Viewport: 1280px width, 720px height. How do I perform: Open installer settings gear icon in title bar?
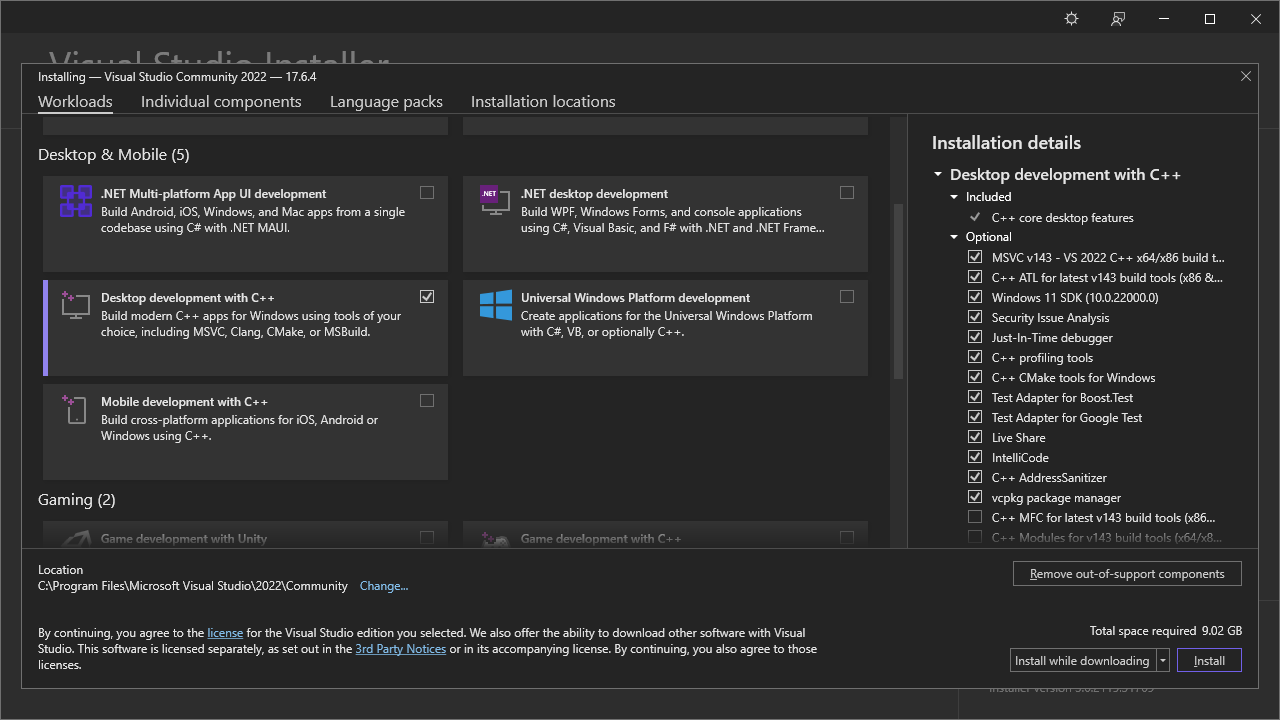pyautogui.click(x=1071, y=19)
